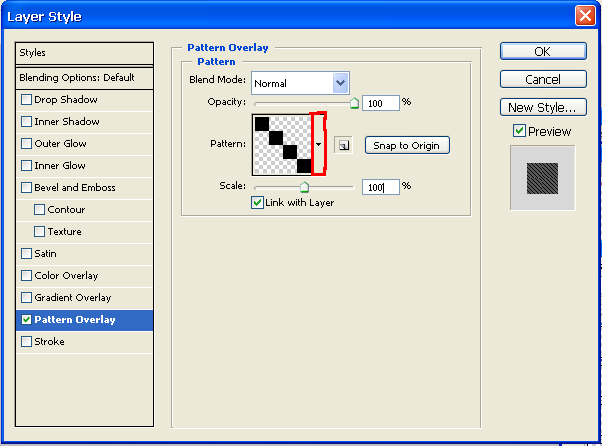Open the Blend Mode dropdown
This screenshot has height=446, width=602.
pos(340,83)
